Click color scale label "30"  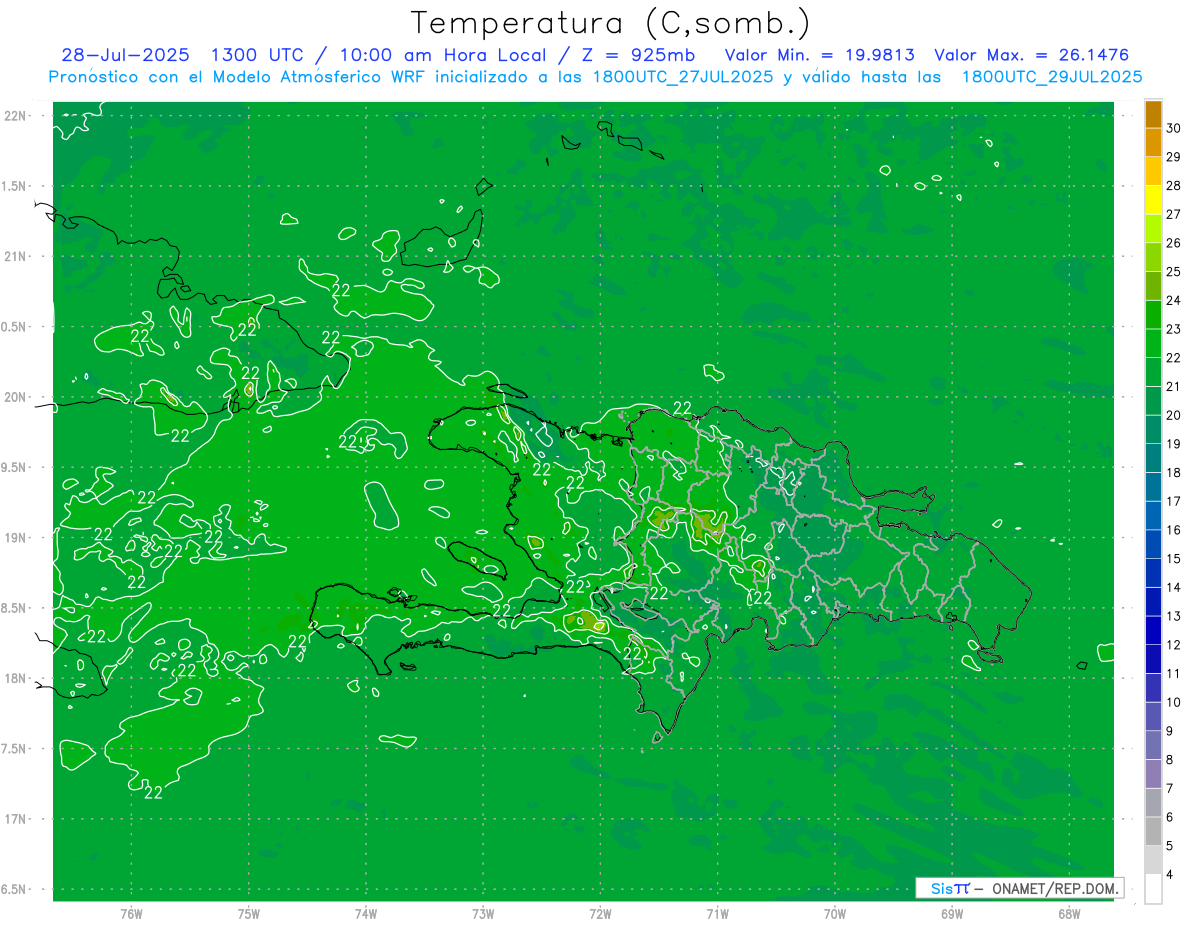tap(1173, 128)
